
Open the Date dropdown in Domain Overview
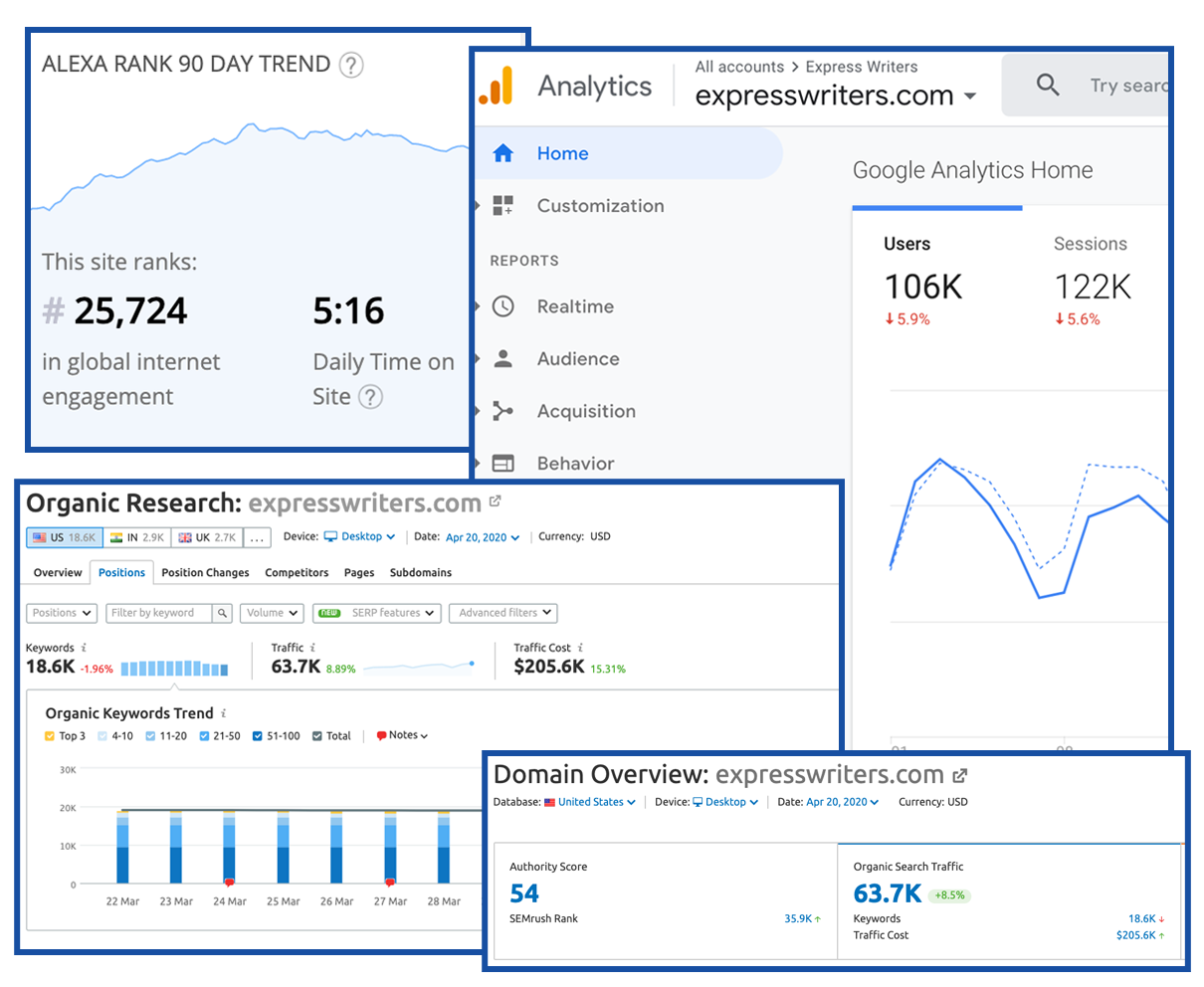tap(843, 802)
